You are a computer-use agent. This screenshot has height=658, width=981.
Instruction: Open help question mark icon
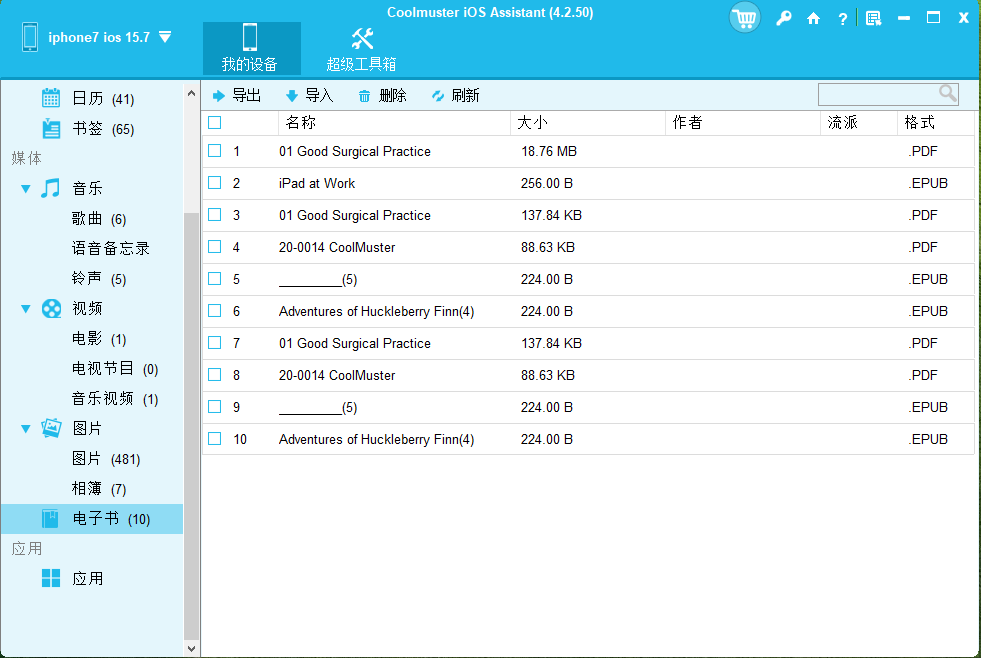click(x=843, y=19)
